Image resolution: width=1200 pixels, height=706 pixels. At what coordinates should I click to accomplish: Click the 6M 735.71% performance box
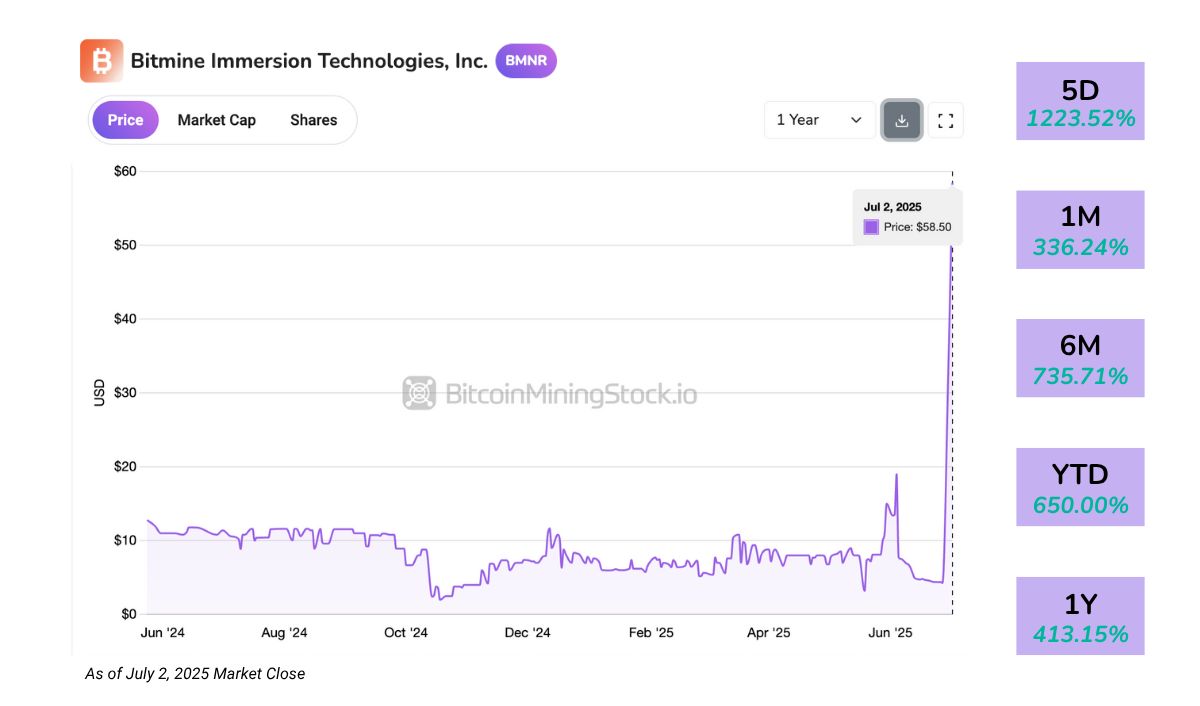click(x=1080, y=358)
